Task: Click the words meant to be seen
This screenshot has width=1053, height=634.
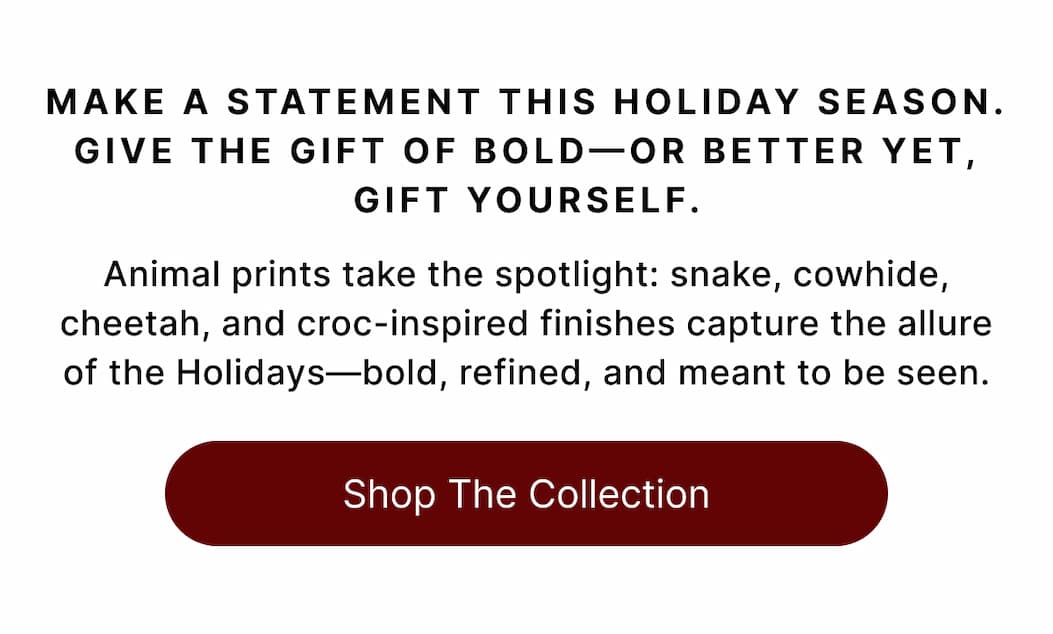Action: 830,371
